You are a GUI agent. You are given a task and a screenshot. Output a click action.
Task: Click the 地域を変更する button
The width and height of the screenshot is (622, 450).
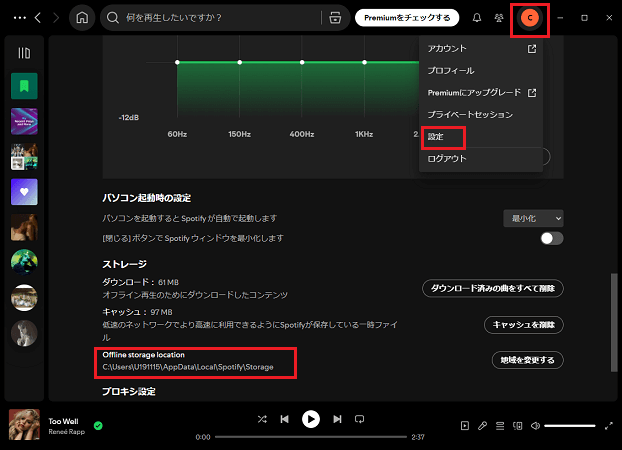coord(528,360)
